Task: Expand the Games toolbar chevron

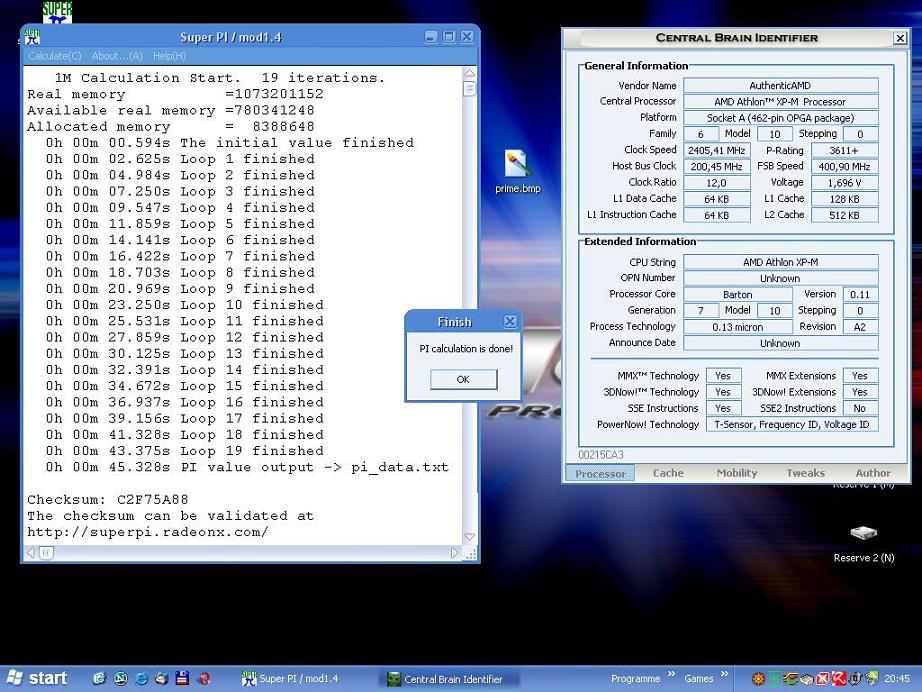Action: (724, 674)
